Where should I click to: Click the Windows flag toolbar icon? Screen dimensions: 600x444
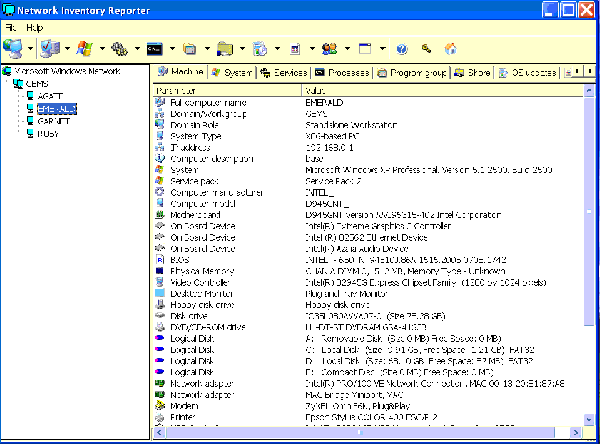[x=84, y=47]
